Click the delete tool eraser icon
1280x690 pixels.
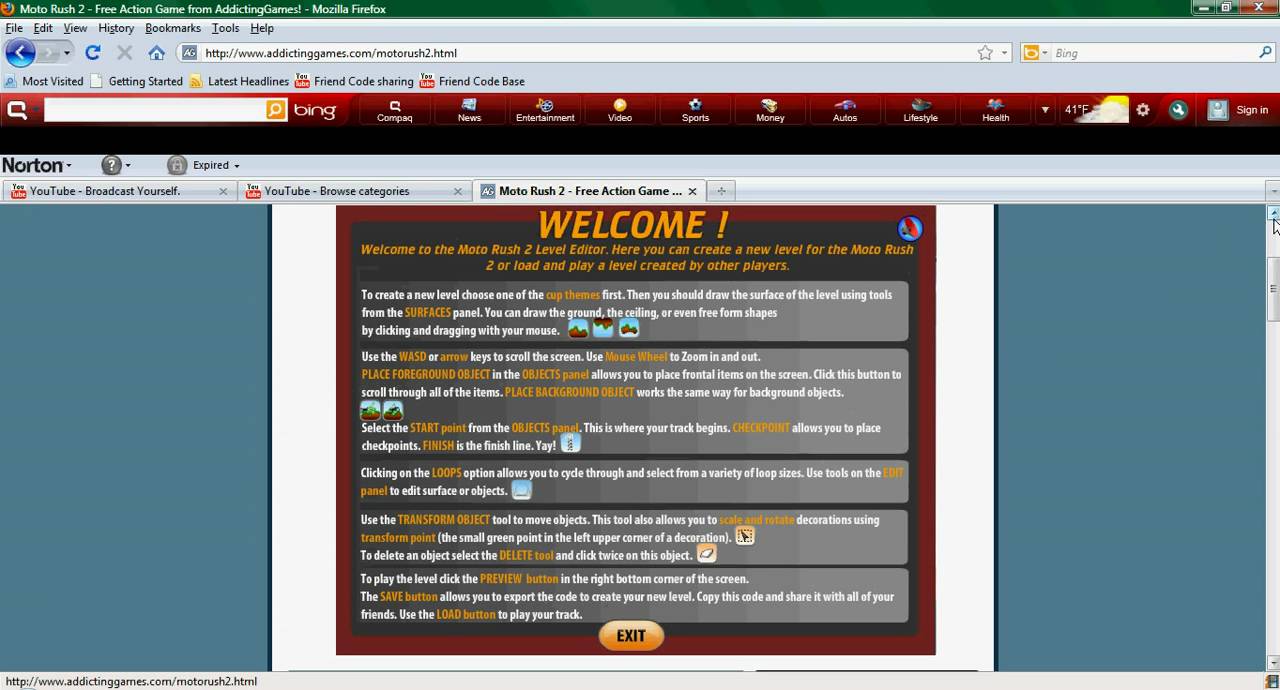tap(707, 553)
